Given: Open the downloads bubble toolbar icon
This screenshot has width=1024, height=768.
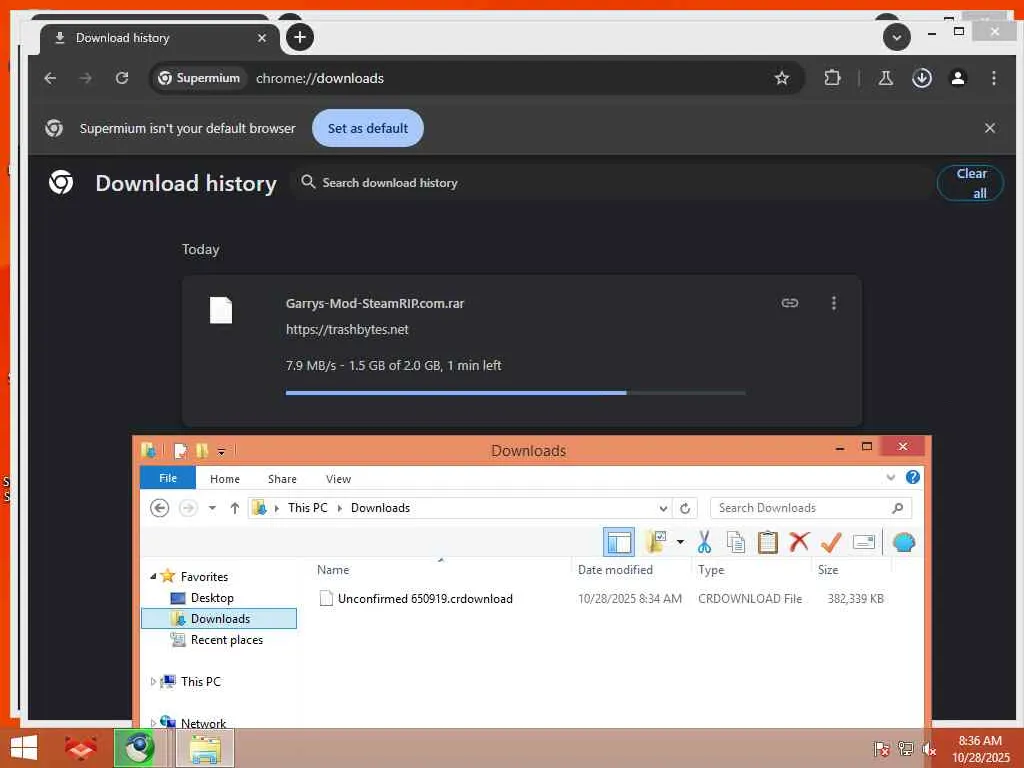Looking at the screenshot, I should click(x=921, y=78).
